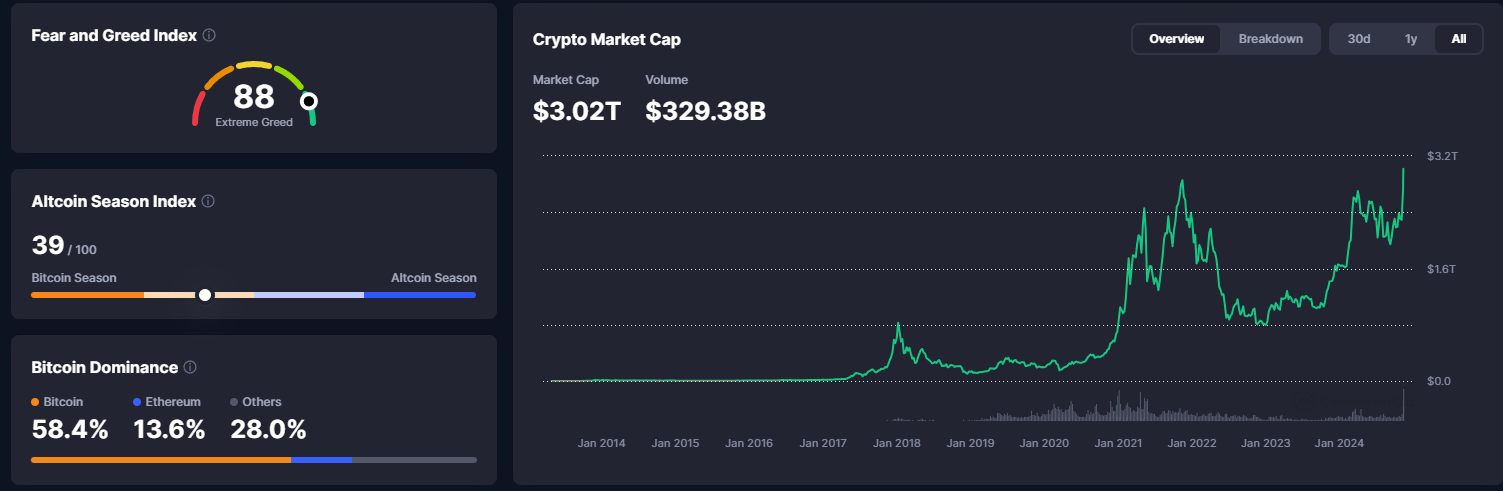Click the market cap peak near Jan 2022
The height and width of the screenshot is (491, 1503).
pos(1183,182)
